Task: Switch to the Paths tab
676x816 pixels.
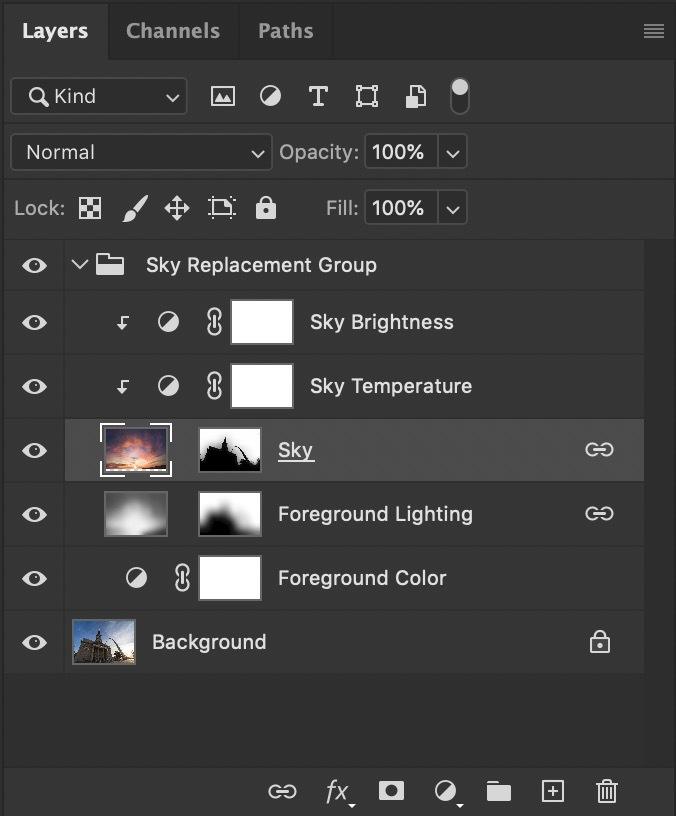Action: point(285,30)
